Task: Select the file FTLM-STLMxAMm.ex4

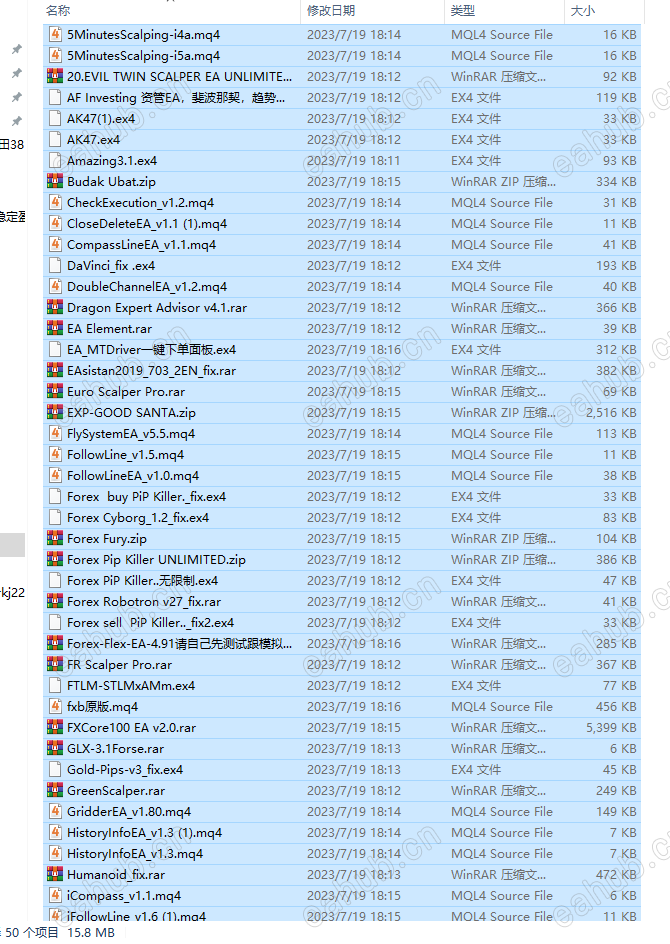Action: tap(131, 686)
